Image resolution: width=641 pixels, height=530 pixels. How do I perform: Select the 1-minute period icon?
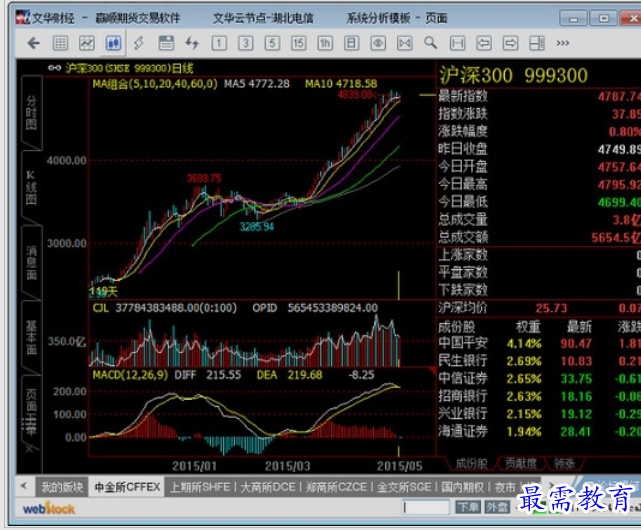(x=219, y=43)
